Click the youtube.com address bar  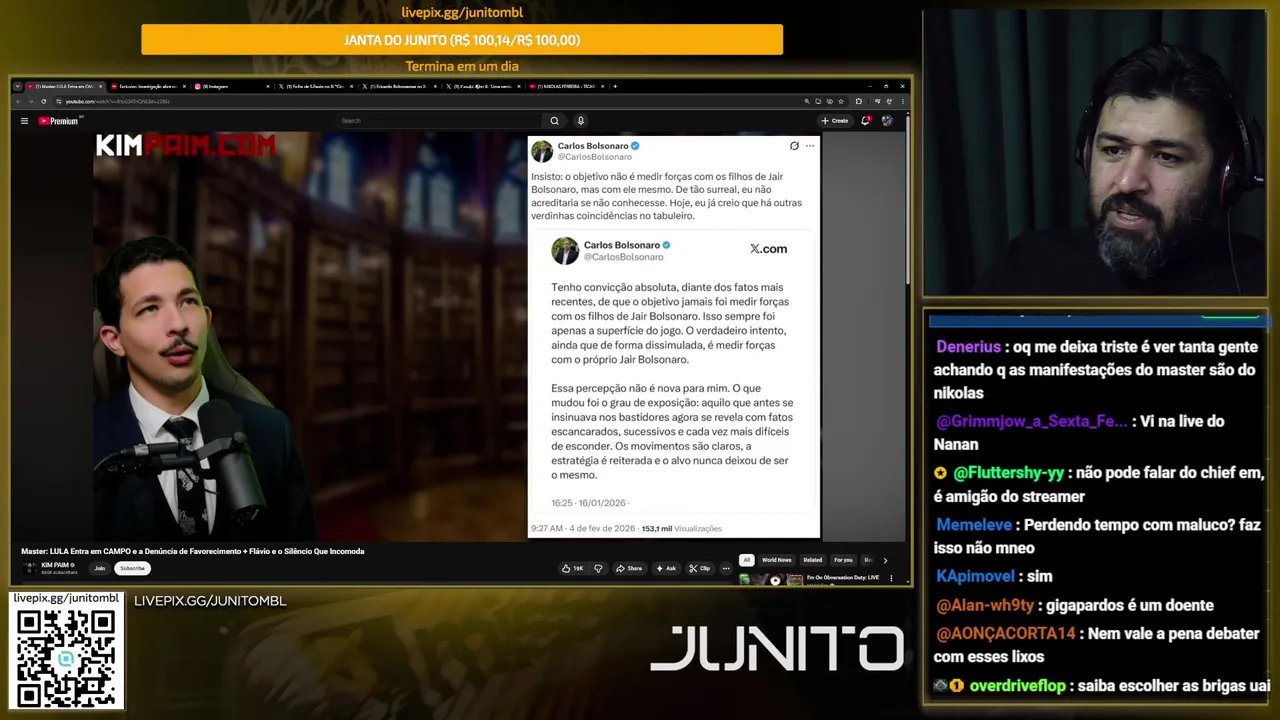[430, 101]
